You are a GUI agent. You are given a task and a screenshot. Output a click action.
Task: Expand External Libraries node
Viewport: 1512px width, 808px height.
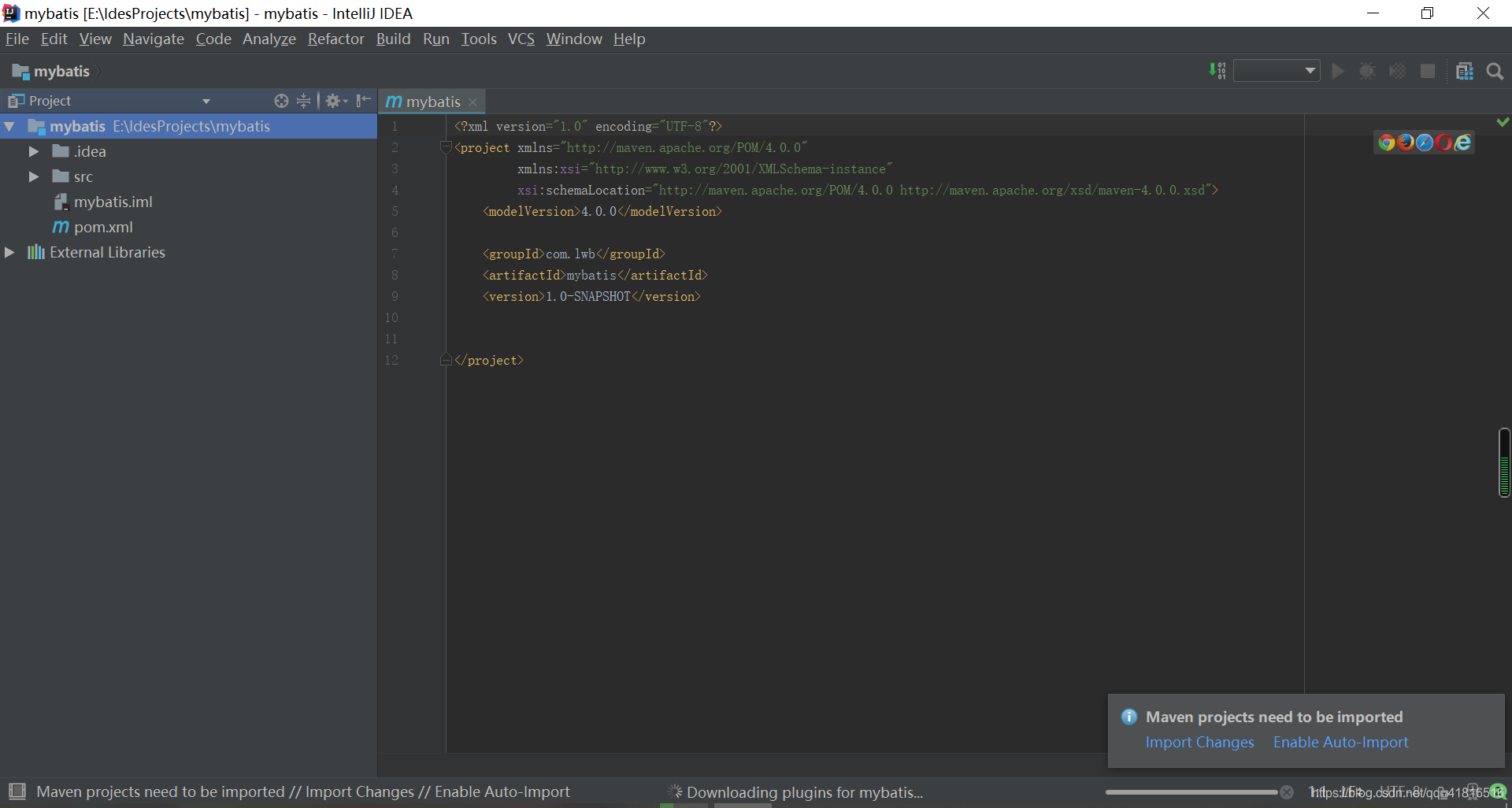point(9,252)
